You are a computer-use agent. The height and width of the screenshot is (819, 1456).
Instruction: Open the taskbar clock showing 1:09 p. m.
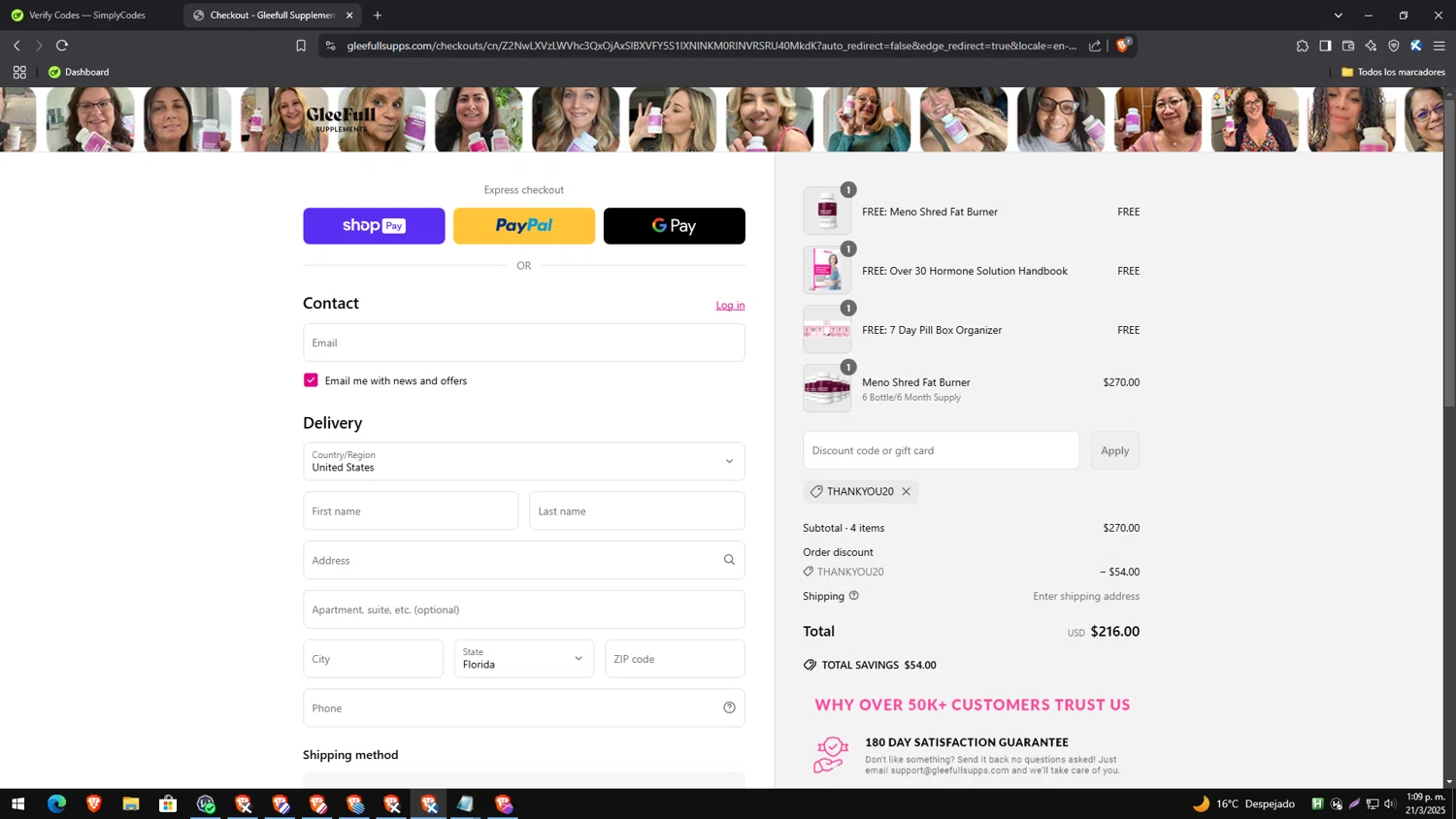point(1426,803)
